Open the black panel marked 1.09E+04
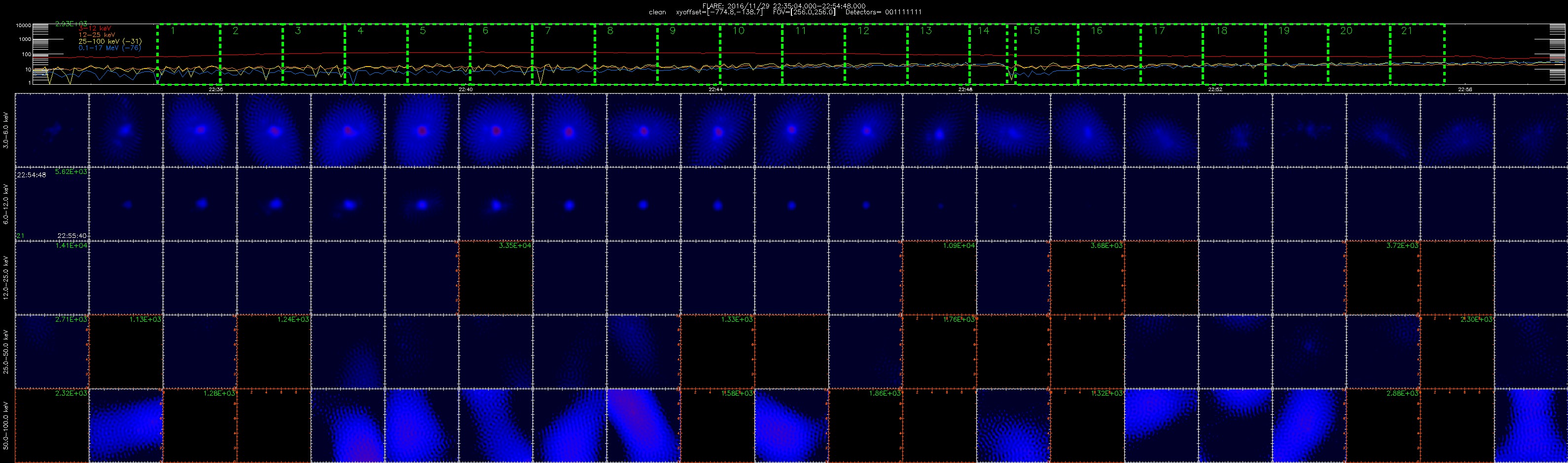This screenshot has width=1568, height=463. 939,277
